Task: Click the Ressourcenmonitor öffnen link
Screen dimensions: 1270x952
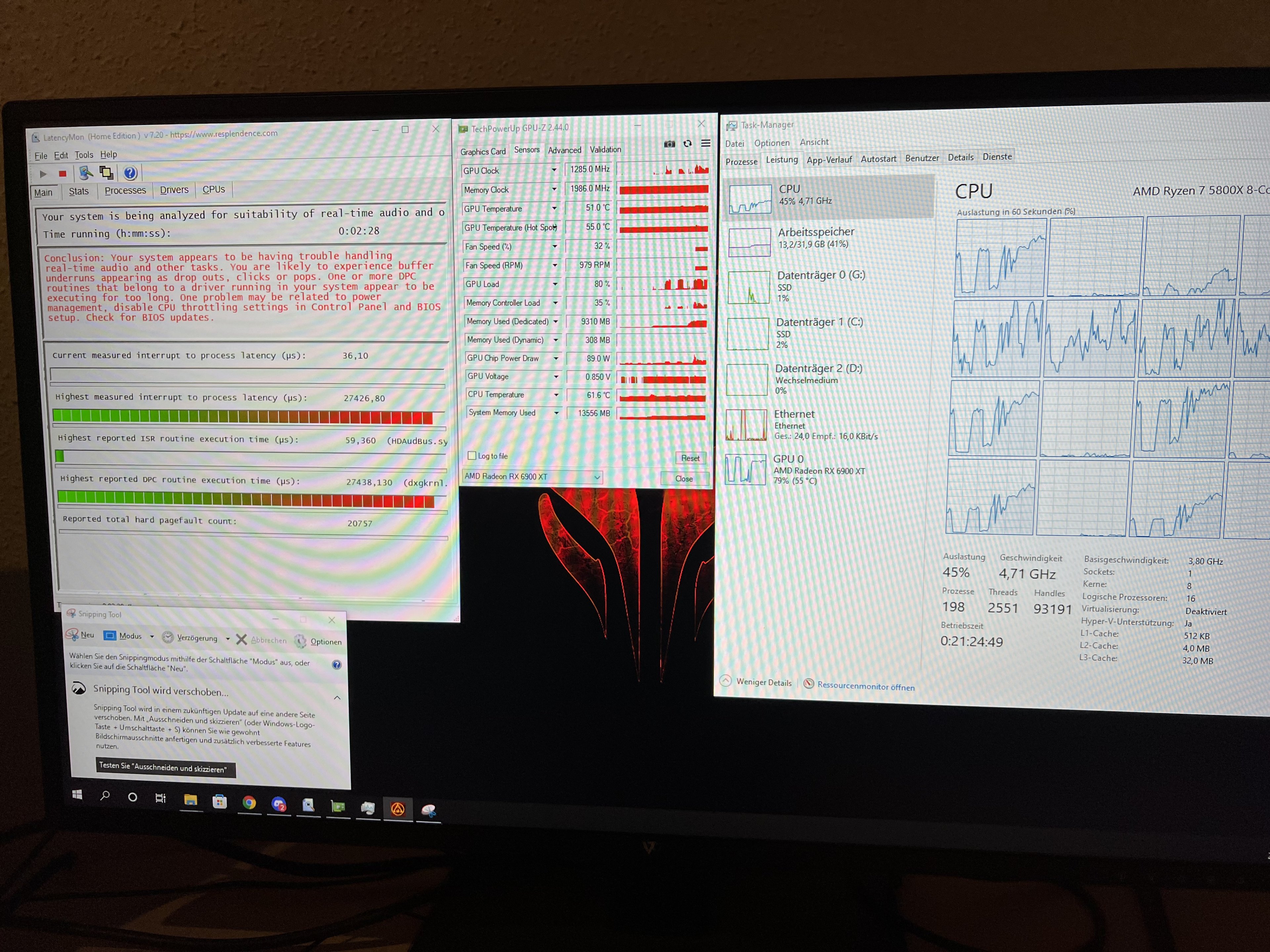Action: [x=865, y=686]
